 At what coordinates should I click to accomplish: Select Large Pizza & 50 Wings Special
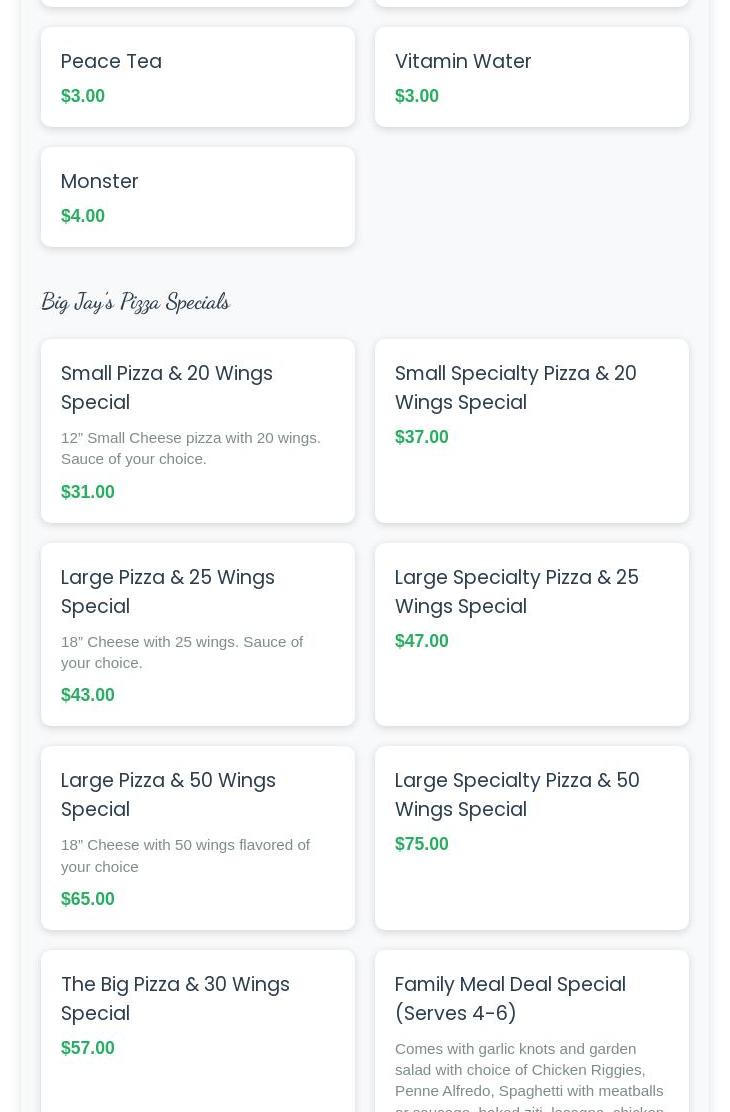pos(168,794)
